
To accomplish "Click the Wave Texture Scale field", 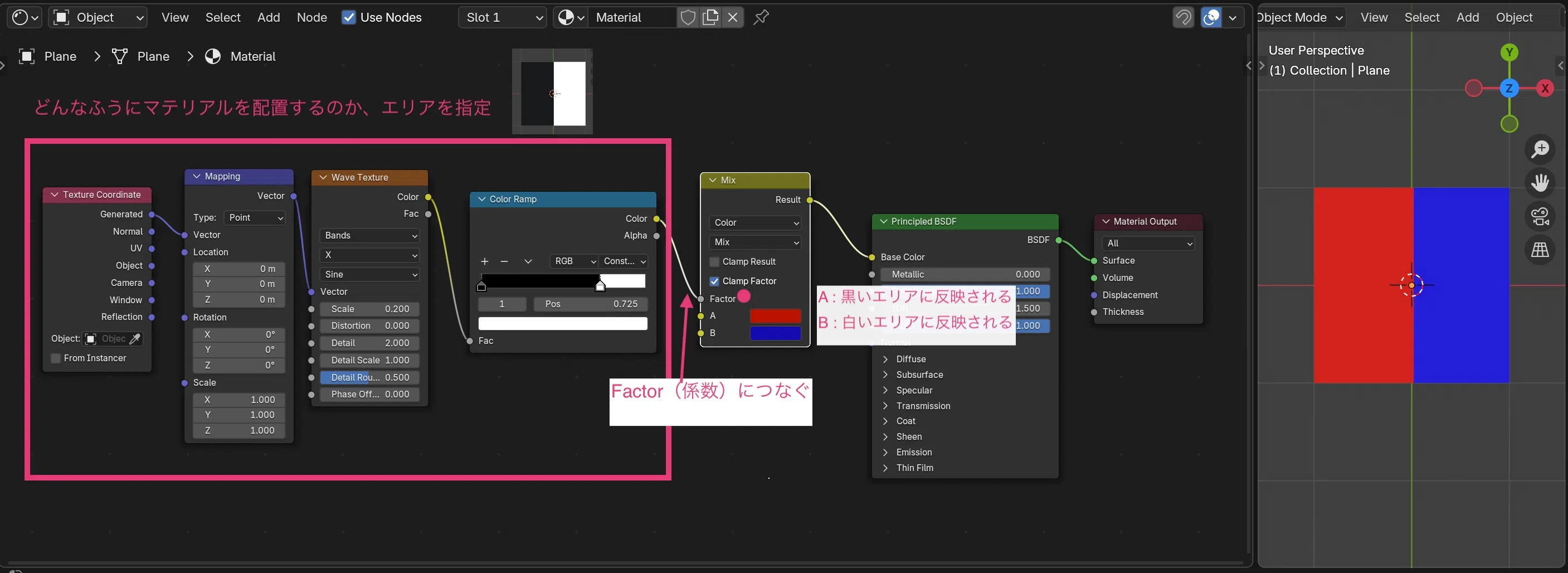I will pos(369,309).
